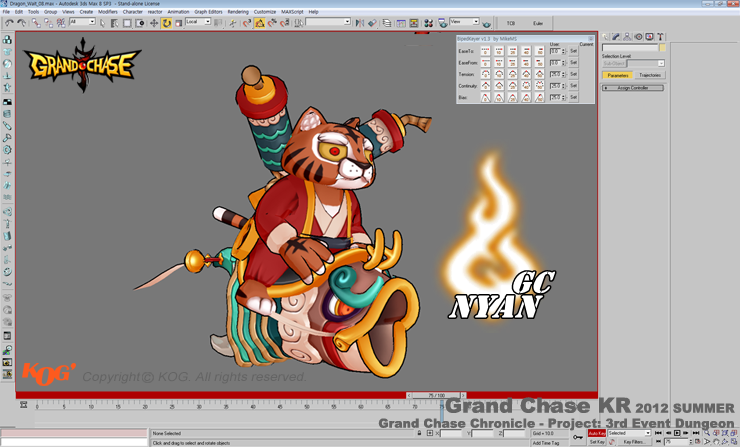Expand the Assign Controller rollout
Viewport: 740px width, 447px height.
click(633, 88)
